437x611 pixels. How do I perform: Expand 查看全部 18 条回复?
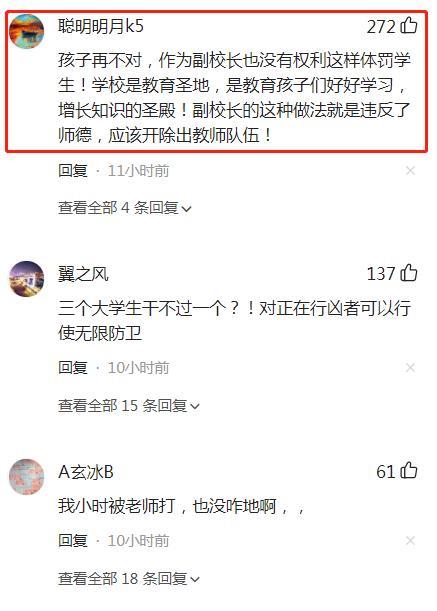[129, 579]
